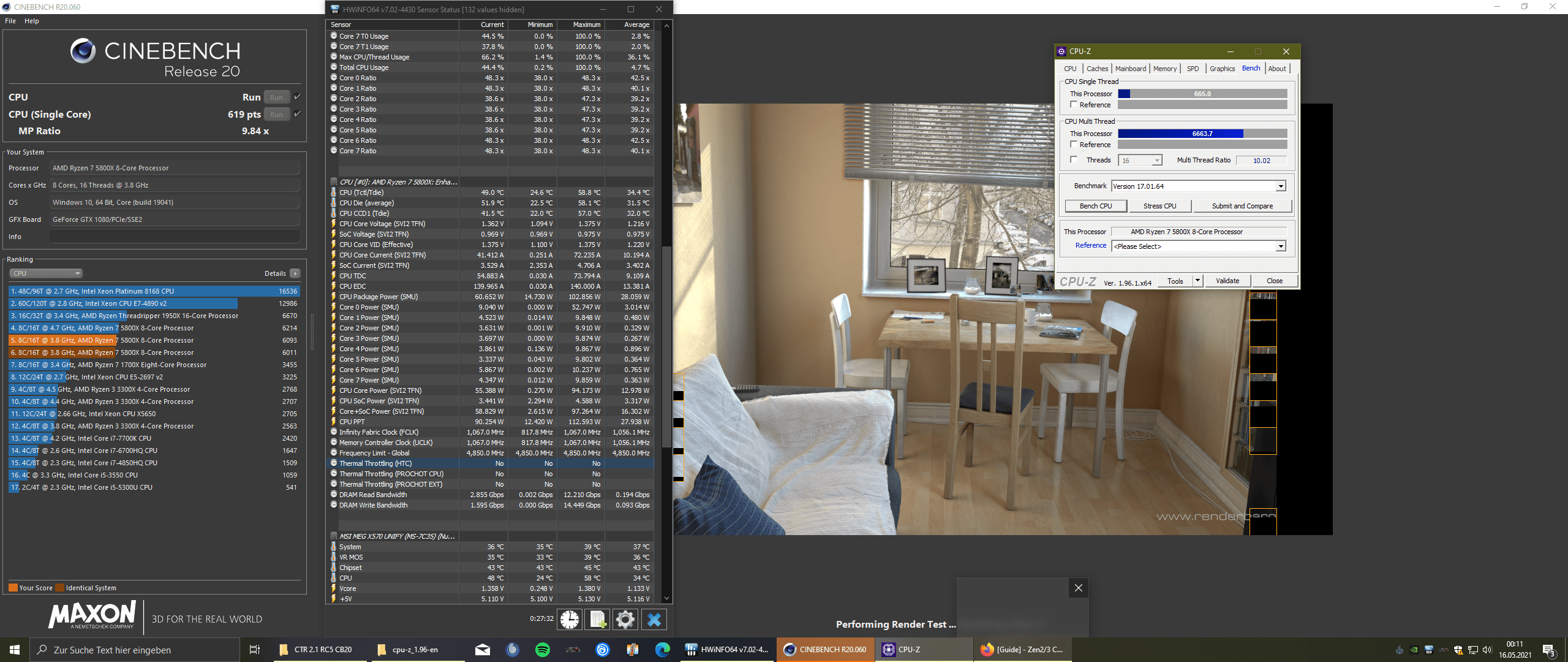The image size is (1568, 662).
Task: Open the CPU ranking dropdown in Cinebench
Action: [x=46, y=273]
